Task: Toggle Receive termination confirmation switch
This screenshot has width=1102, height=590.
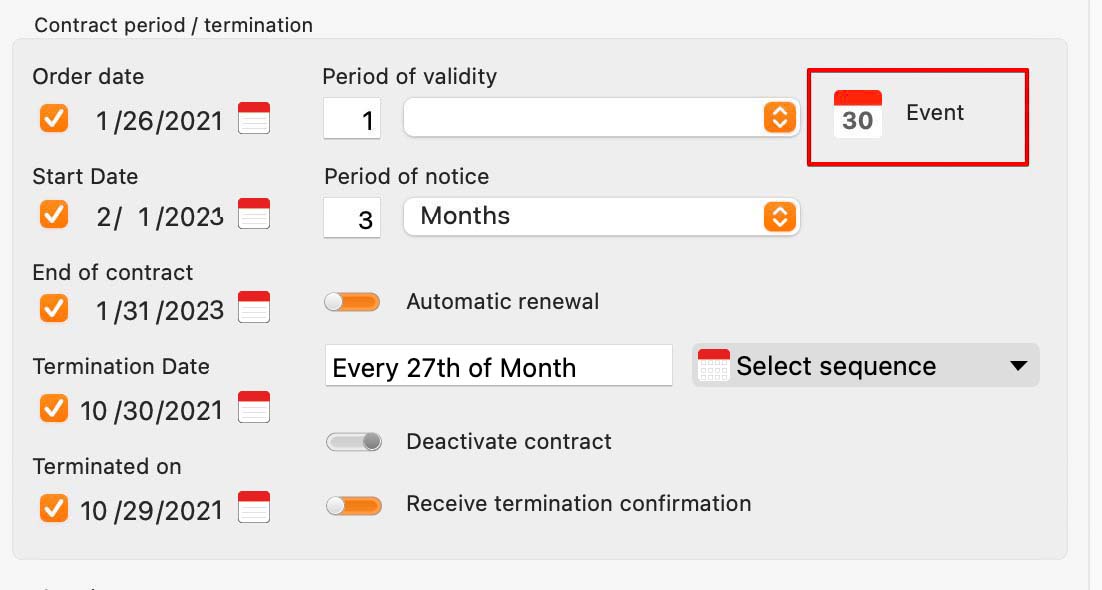Action: pos(354,505)
